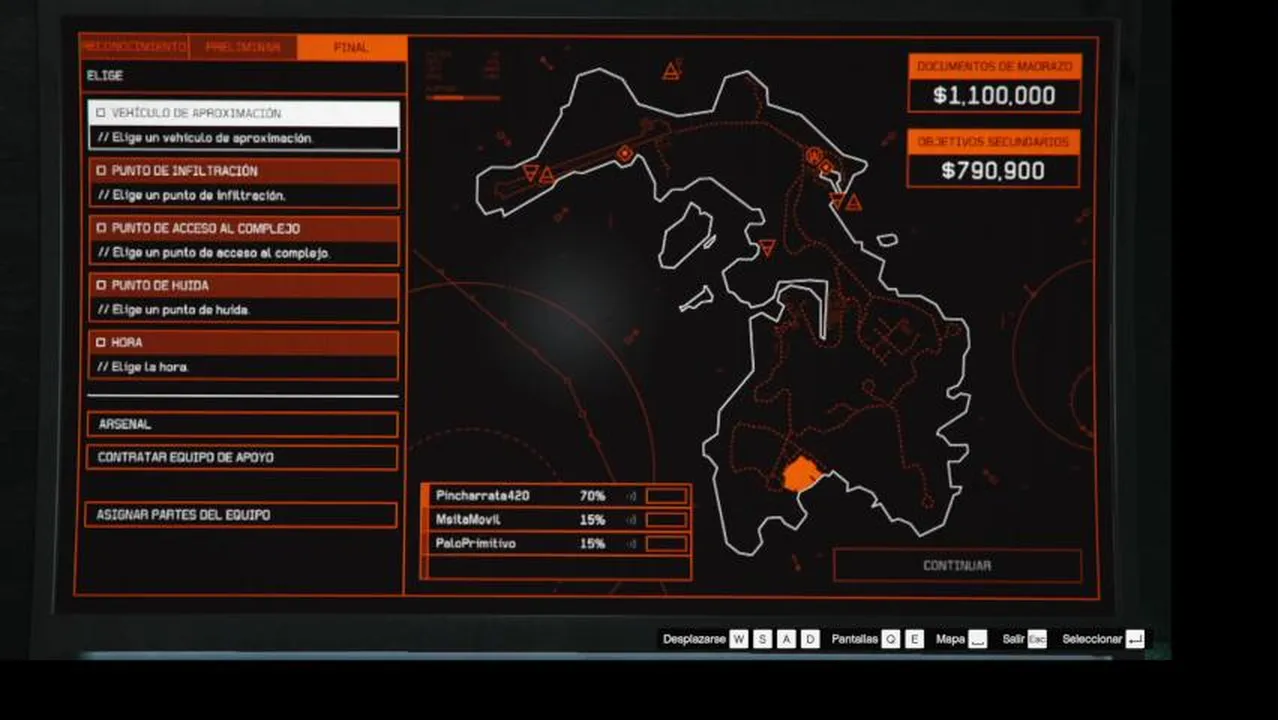Select the circled diamond marker on the airstrip

pyautogui.click(x=625, y=153)
